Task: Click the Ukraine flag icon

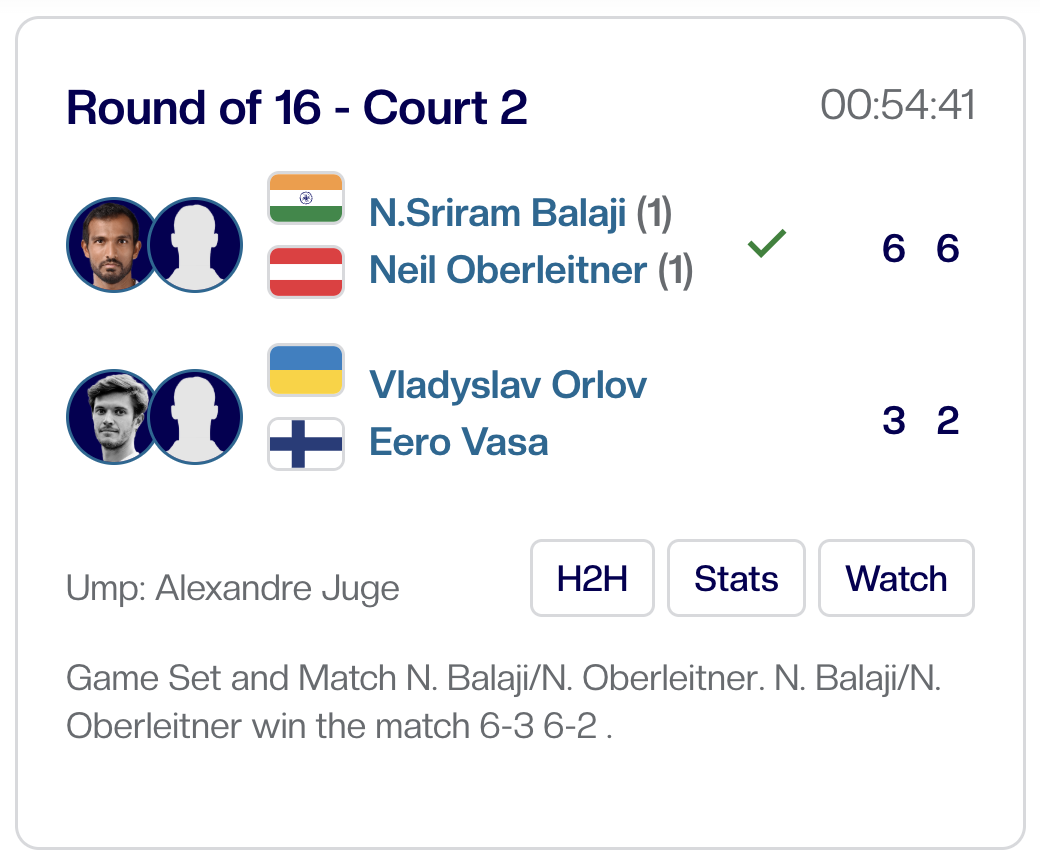Action: [306, 370]
